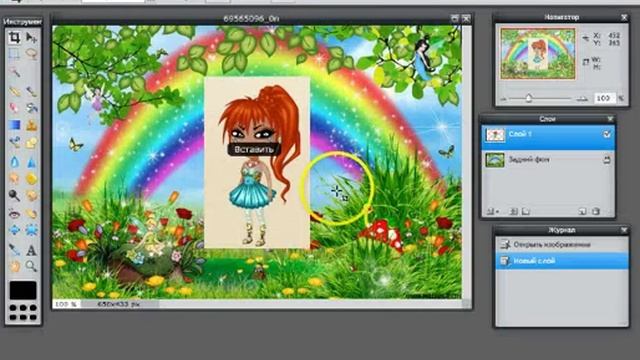This screenshot has width=640, height=360.
Task: Select the Новый слой history entry
Action: 562,261
